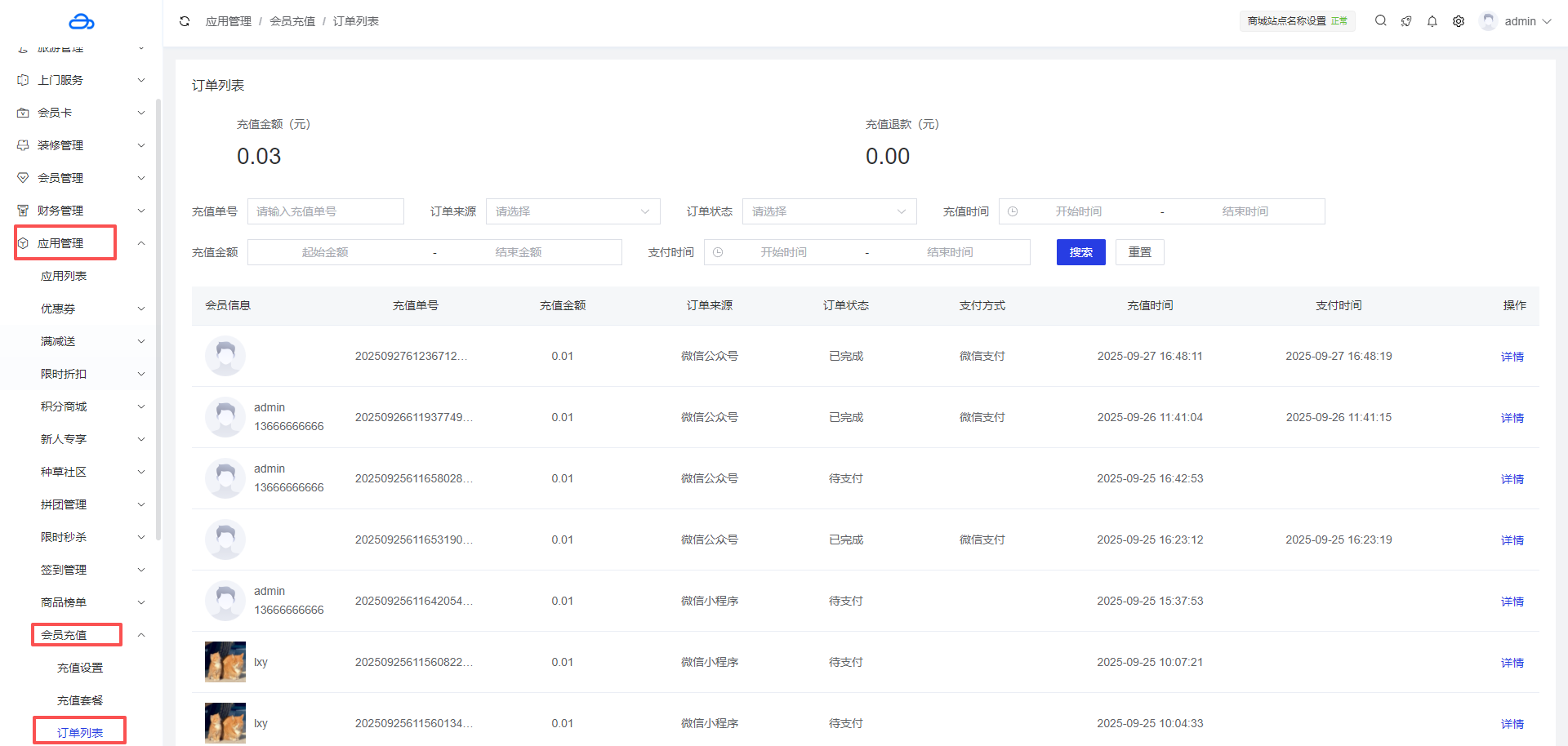
Task: Click the rocket icon in top bar
Action: (x=1405, y=21)
